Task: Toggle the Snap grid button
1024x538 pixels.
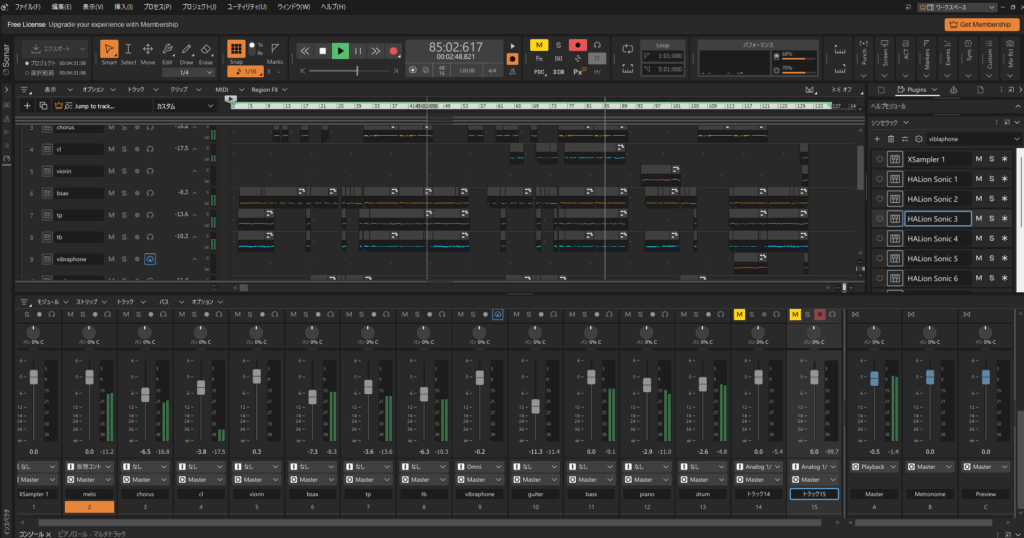Action: point(236,48)
